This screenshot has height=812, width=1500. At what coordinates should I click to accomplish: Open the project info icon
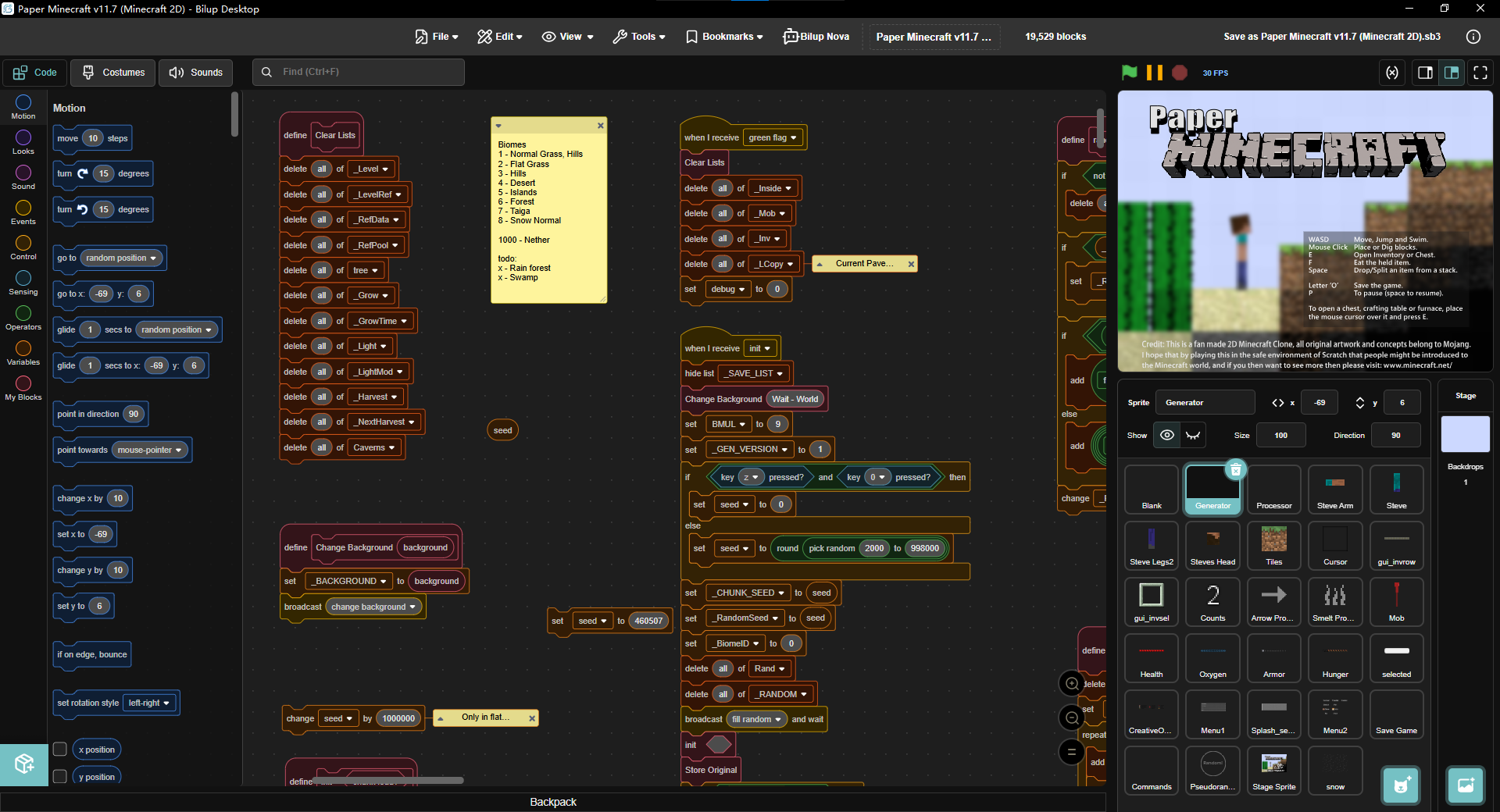click(1473, 37)
